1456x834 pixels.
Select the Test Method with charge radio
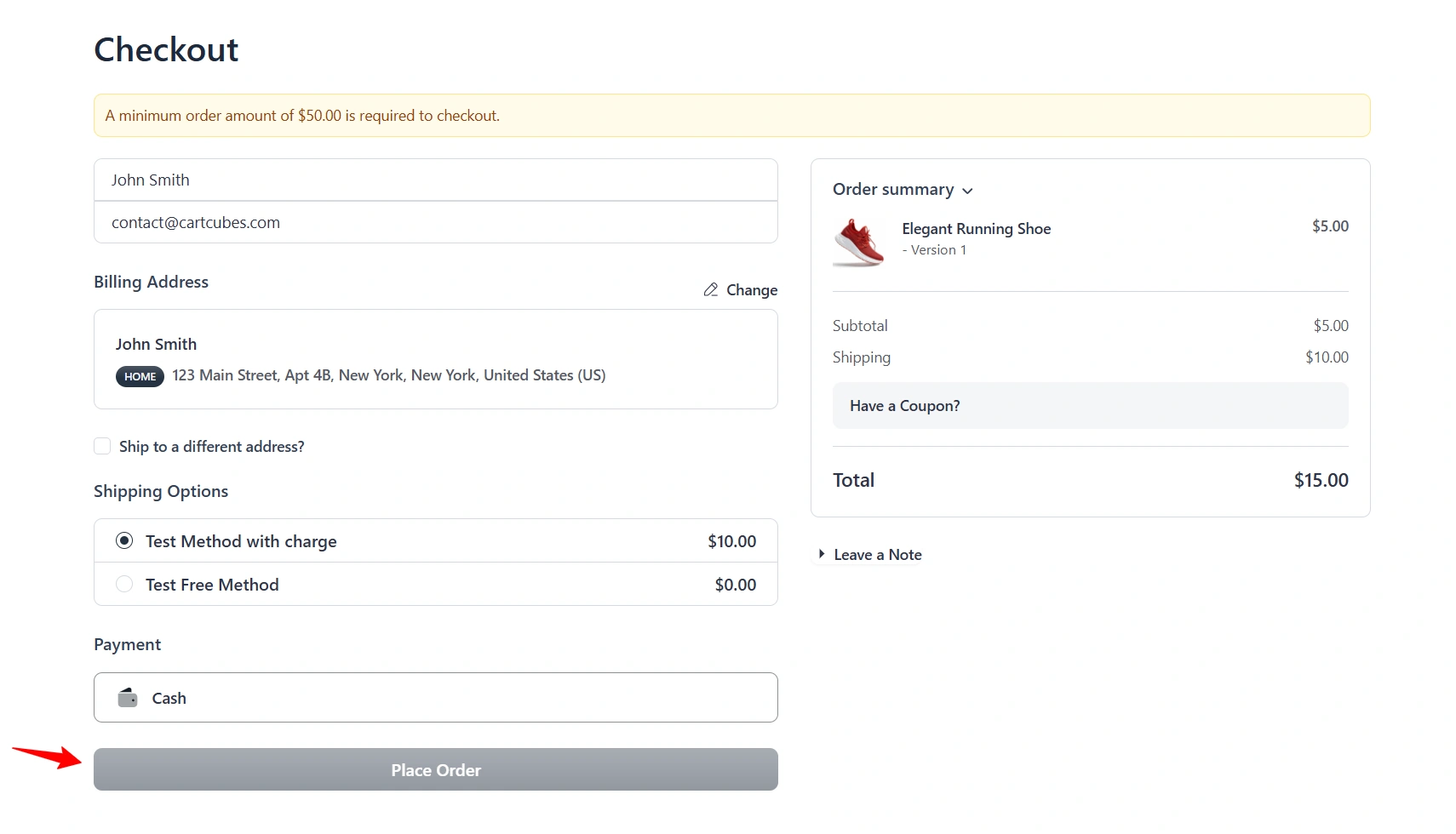click(124, 540)
